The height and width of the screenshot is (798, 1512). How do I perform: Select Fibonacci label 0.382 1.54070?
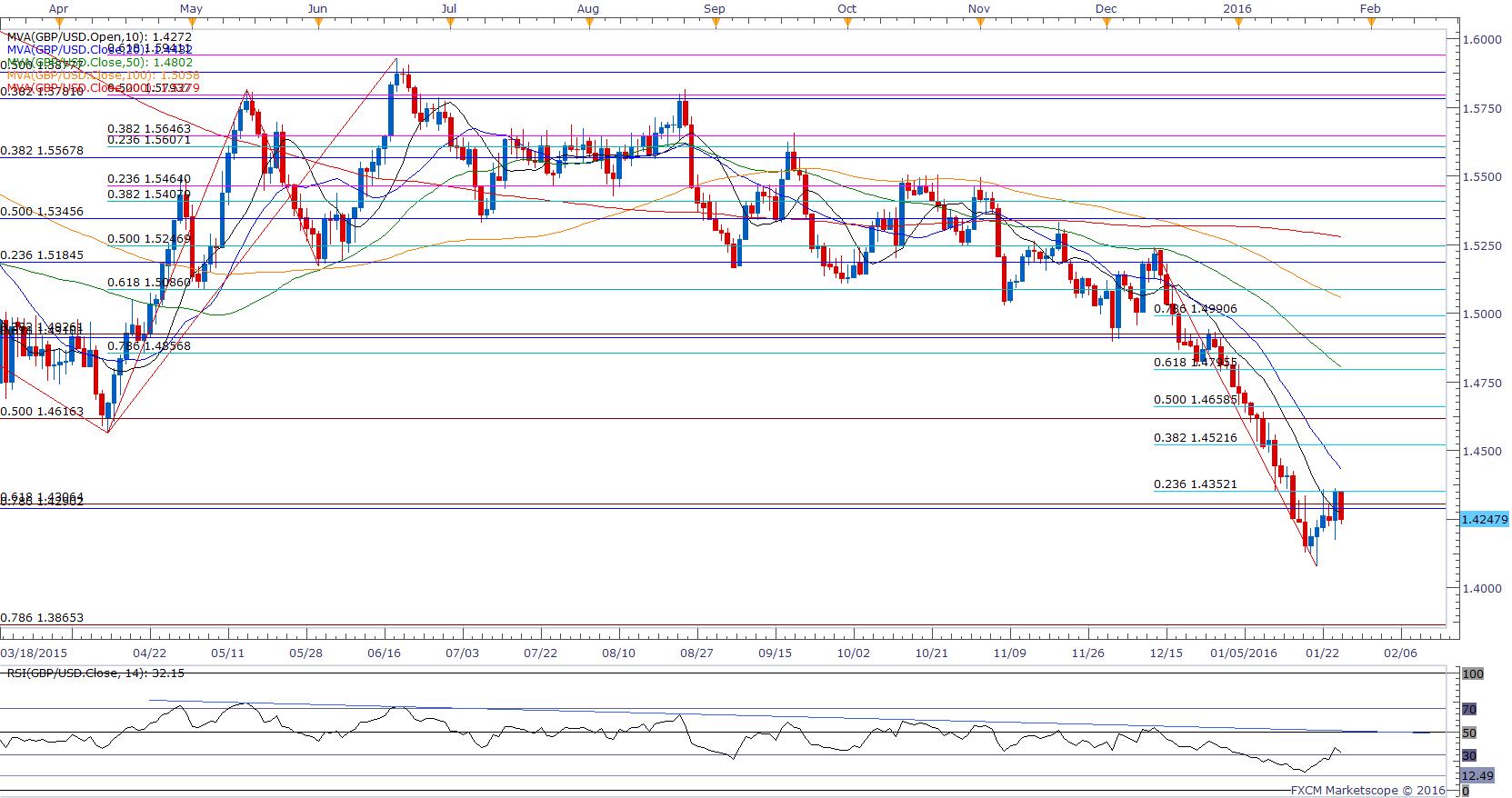[x=149, y=195]
